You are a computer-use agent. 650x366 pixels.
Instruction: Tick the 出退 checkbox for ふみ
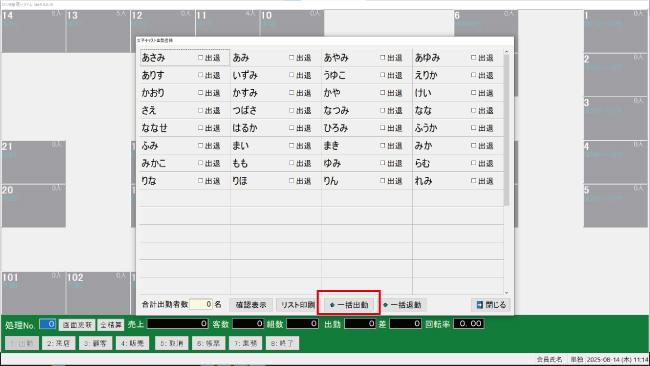click(201, 145)
